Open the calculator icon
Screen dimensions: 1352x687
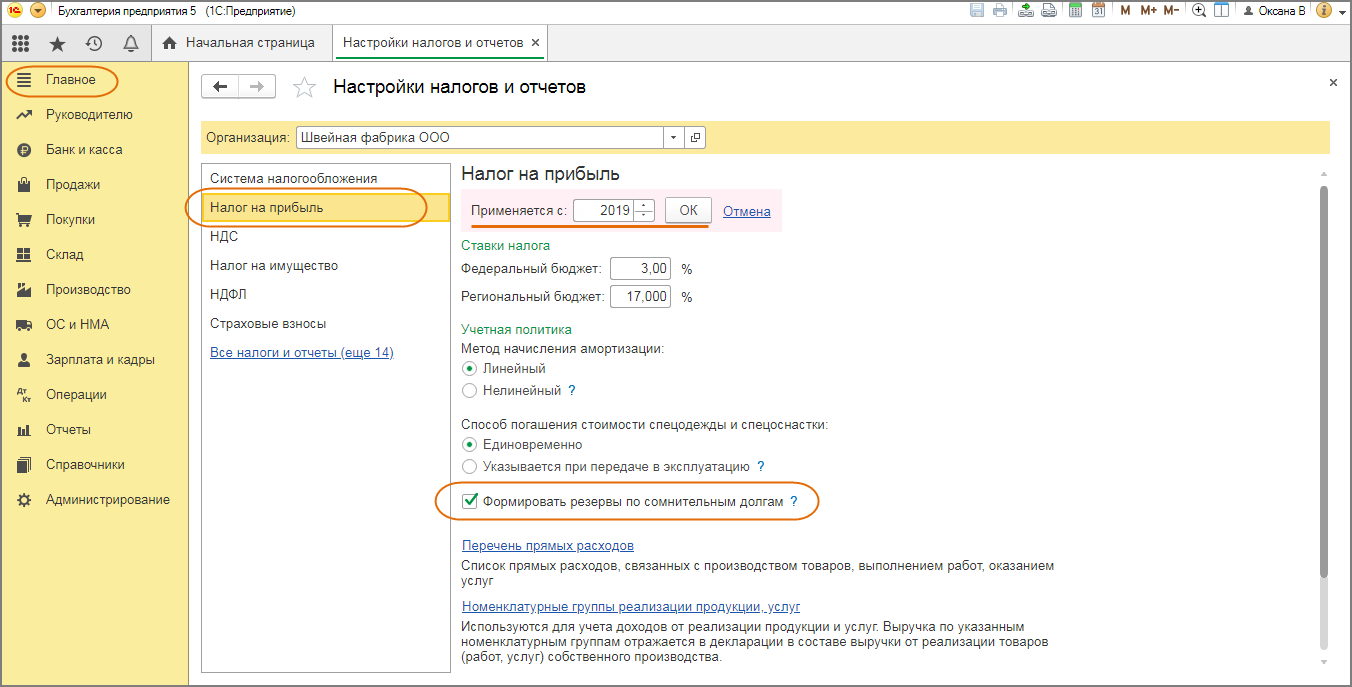pos(1076,11)
